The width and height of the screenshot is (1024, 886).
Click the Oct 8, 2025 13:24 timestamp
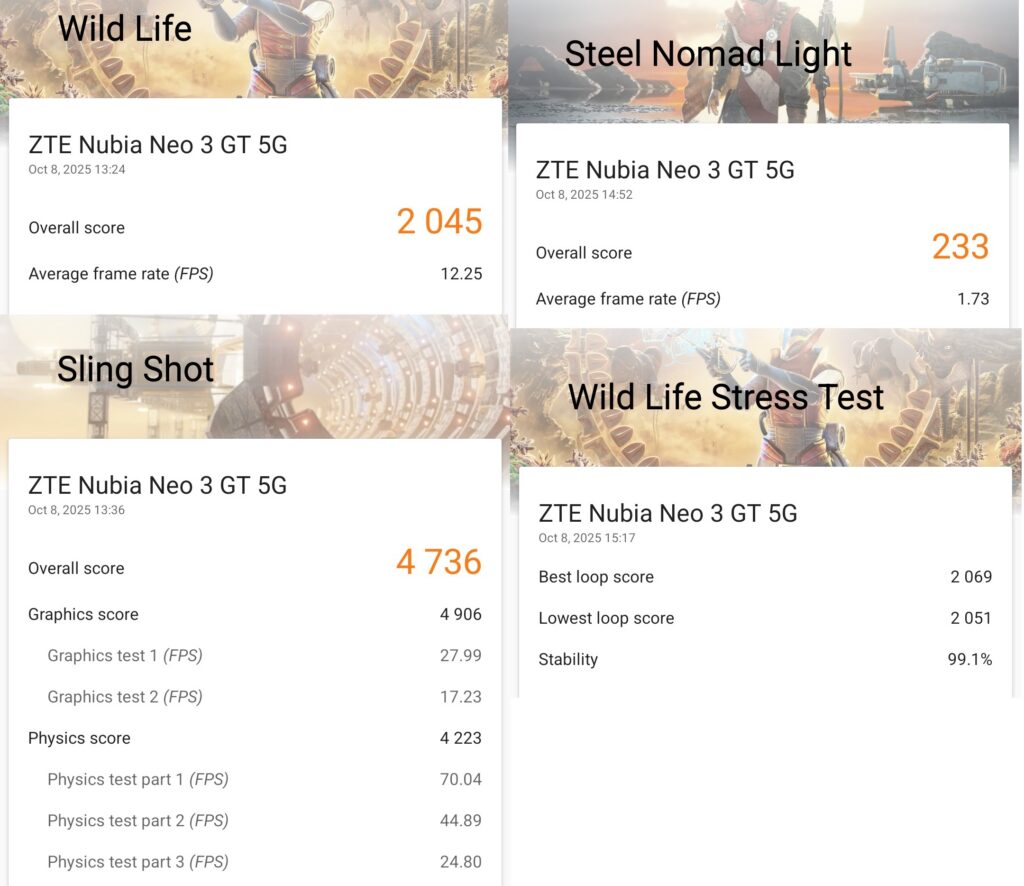77,170
